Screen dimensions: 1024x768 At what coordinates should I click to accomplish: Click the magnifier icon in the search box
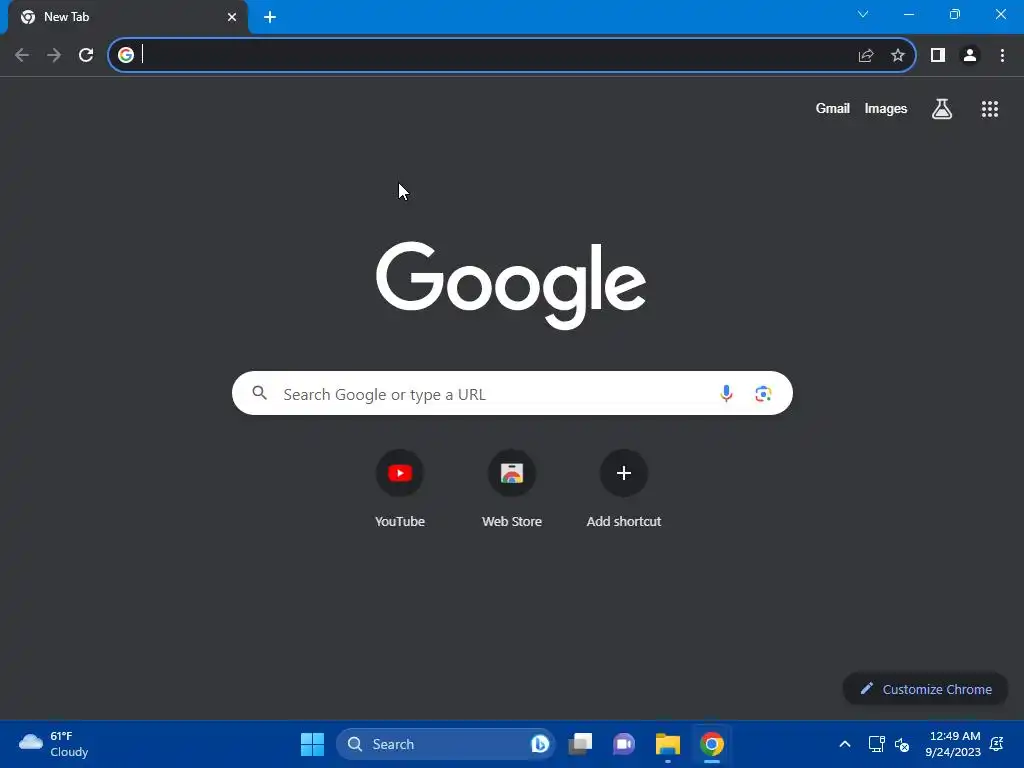click(x=260, y=393)
